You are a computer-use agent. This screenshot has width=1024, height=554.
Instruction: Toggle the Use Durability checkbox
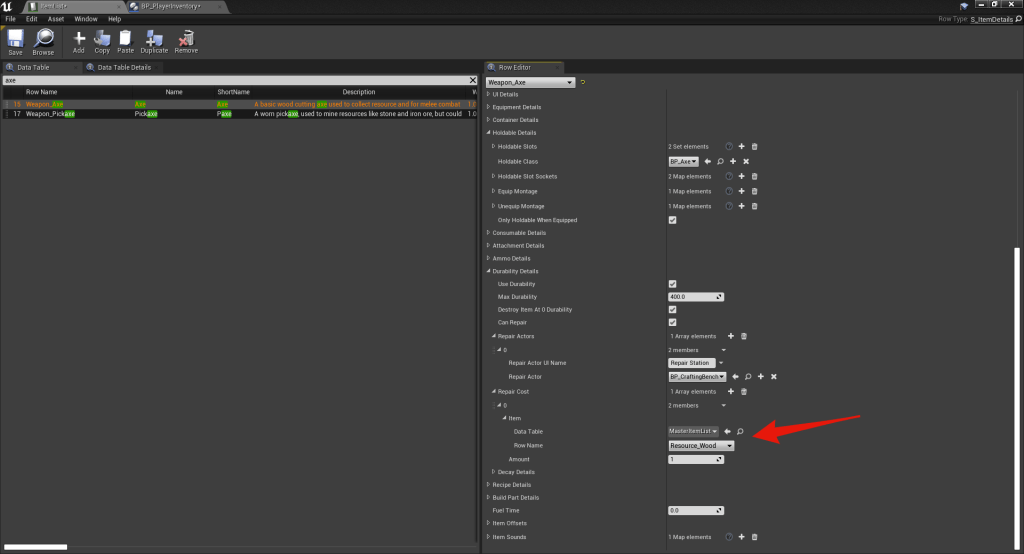(x=672, y=284)
